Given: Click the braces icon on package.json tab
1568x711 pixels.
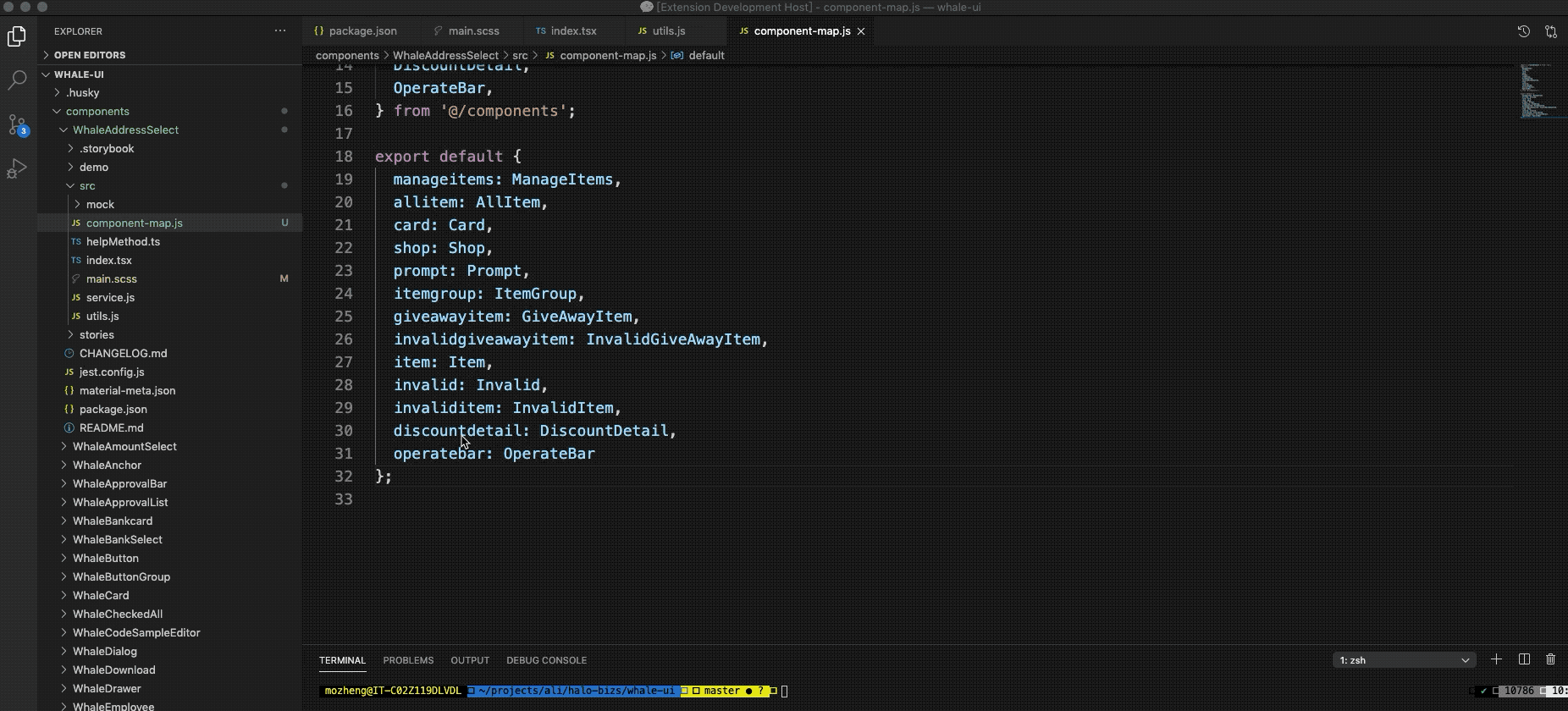Looking at the screenshot, I should point(319,31).
